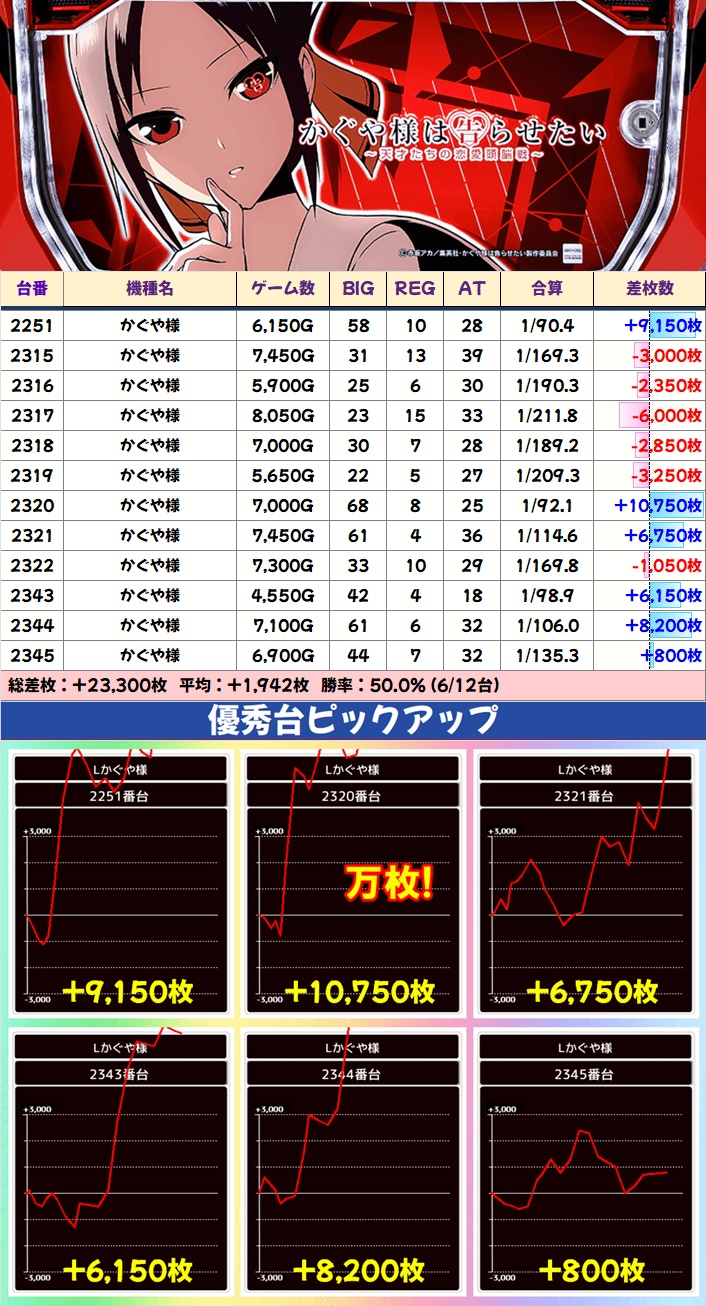Click the 1/211.8 combined rate cell

pyautogui.click(x=547, y=415)
